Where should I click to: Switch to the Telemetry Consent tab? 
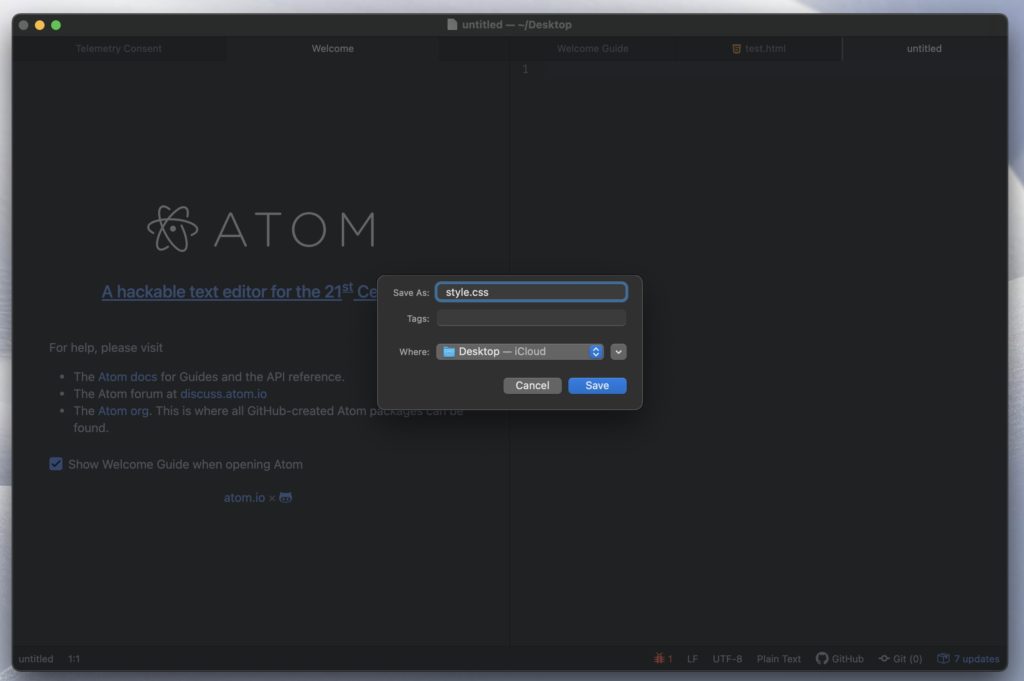coord(118,48)
